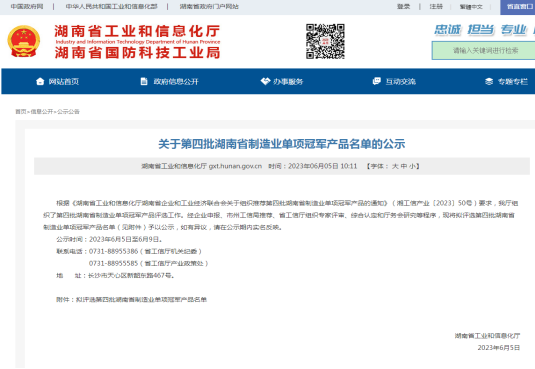Click the 登录 link
535x369 pixels.
click(403, 6)
